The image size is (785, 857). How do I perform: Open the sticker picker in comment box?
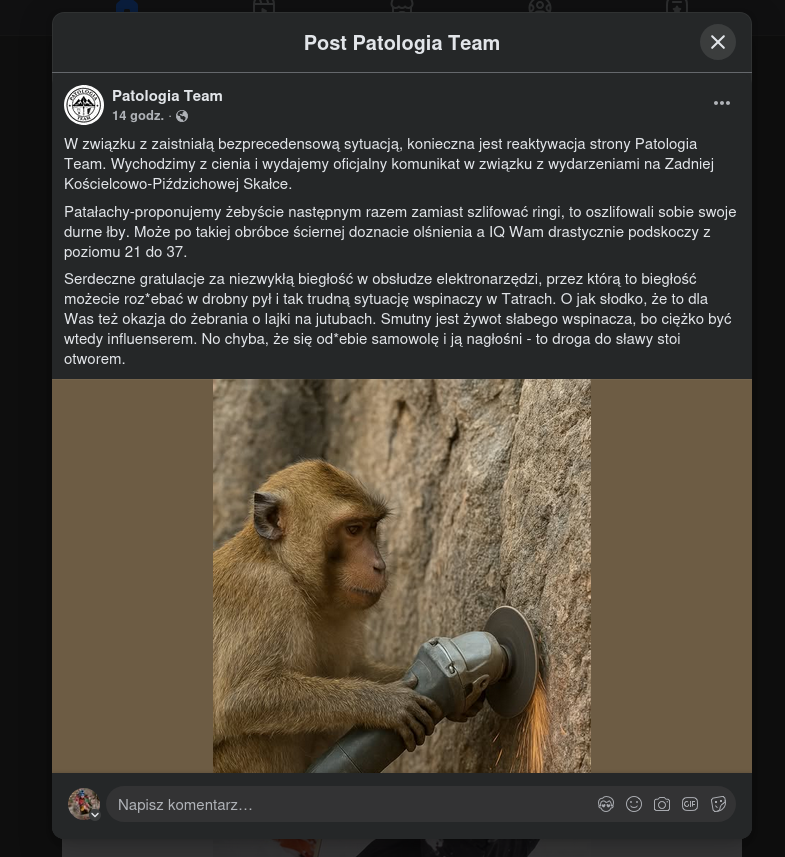(718, 804)
